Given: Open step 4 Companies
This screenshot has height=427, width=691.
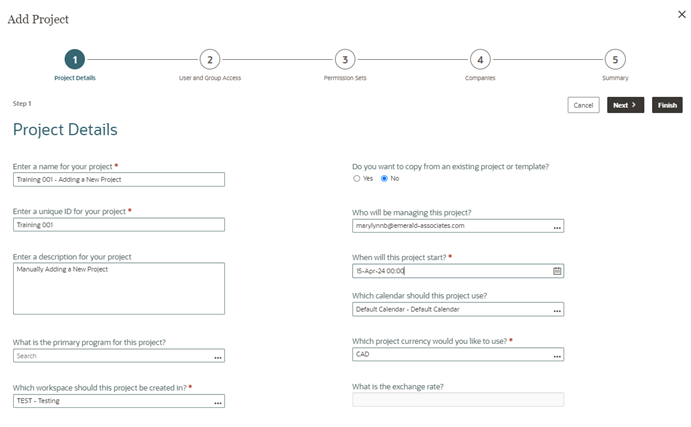Looking at the screenshot, I should point(480,60).
